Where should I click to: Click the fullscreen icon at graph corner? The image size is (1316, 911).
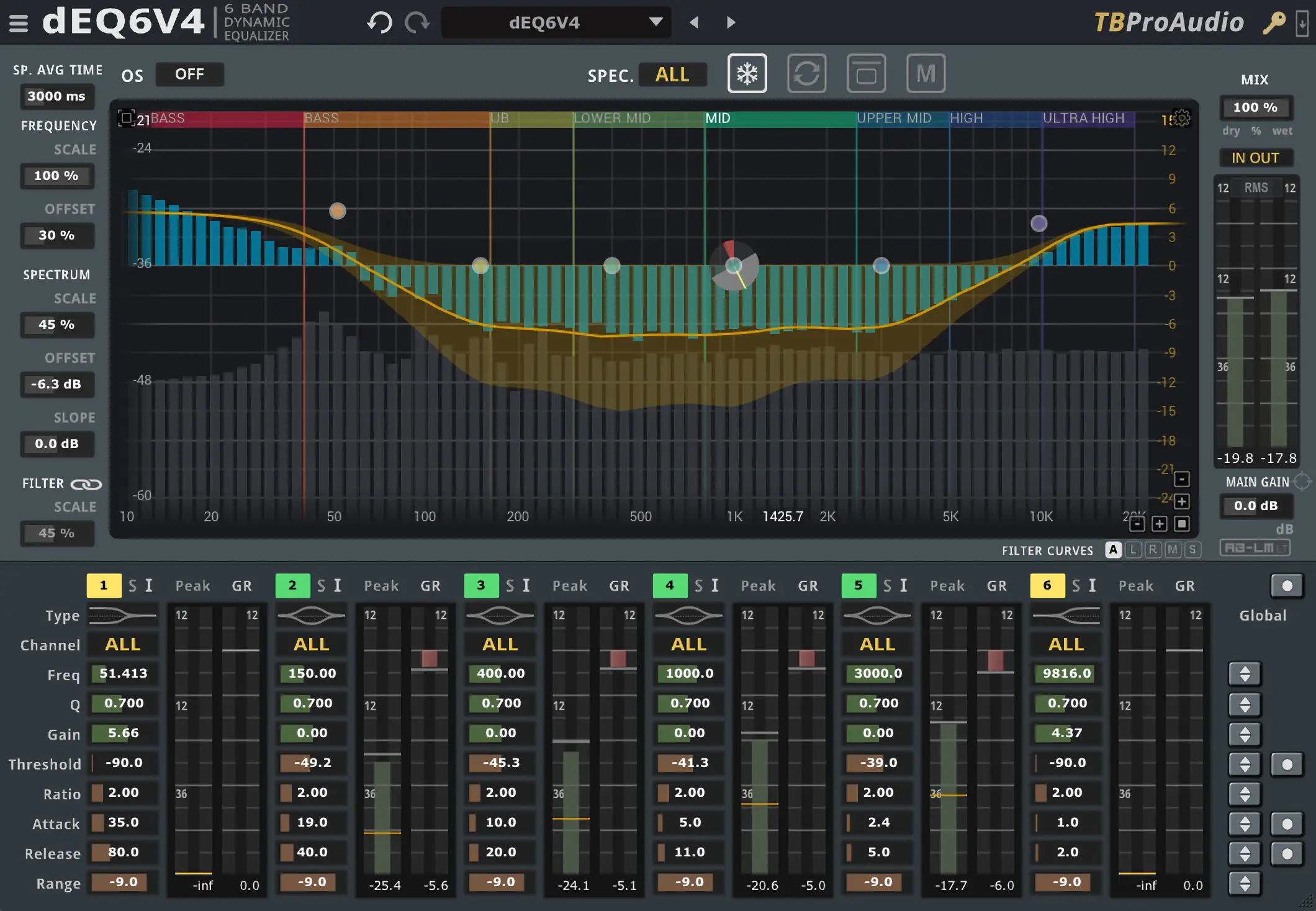pos(126,117)
